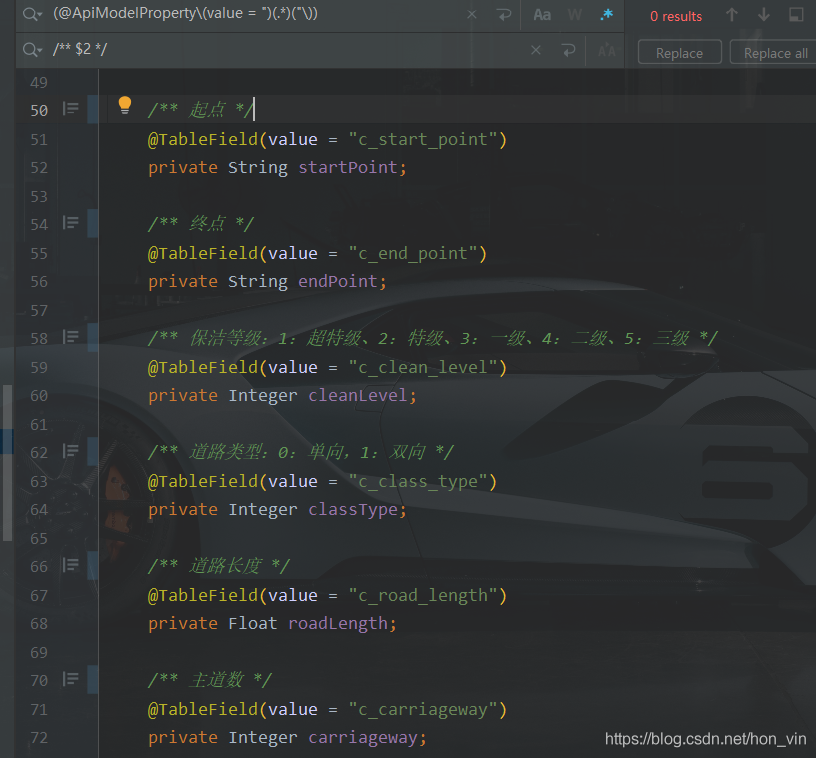The height and width of the screenshot is (758, 816).
Task: Click the String type on line 52
Action: point(258,168)
